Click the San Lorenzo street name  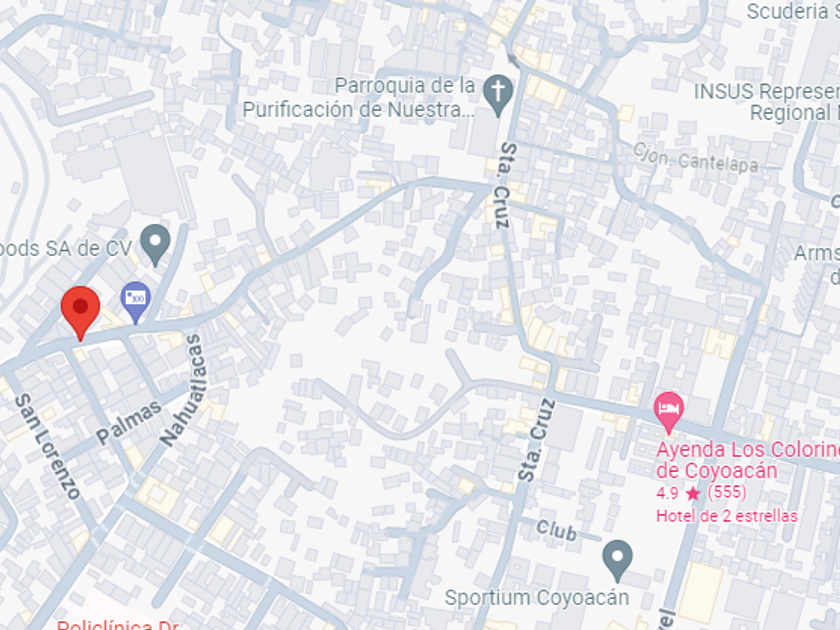point(47,446)
